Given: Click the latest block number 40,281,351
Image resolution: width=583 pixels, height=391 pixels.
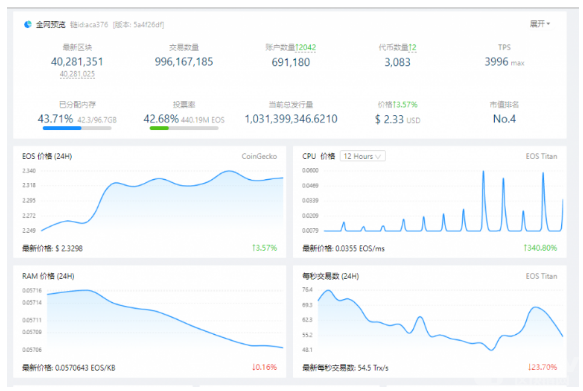Looking at the screenshot, I should 77,62.
